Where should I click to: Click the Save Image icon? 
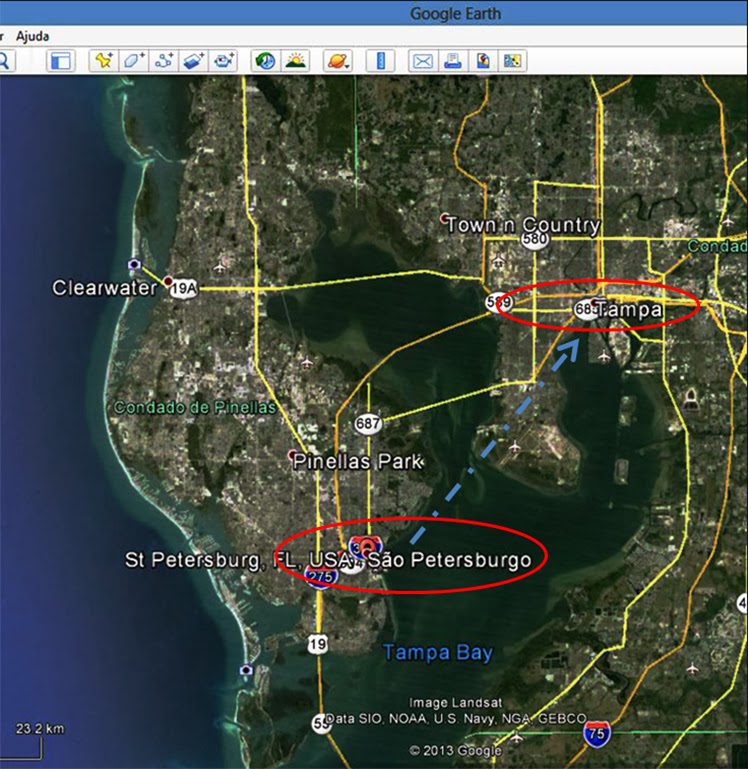pos(483,61)
